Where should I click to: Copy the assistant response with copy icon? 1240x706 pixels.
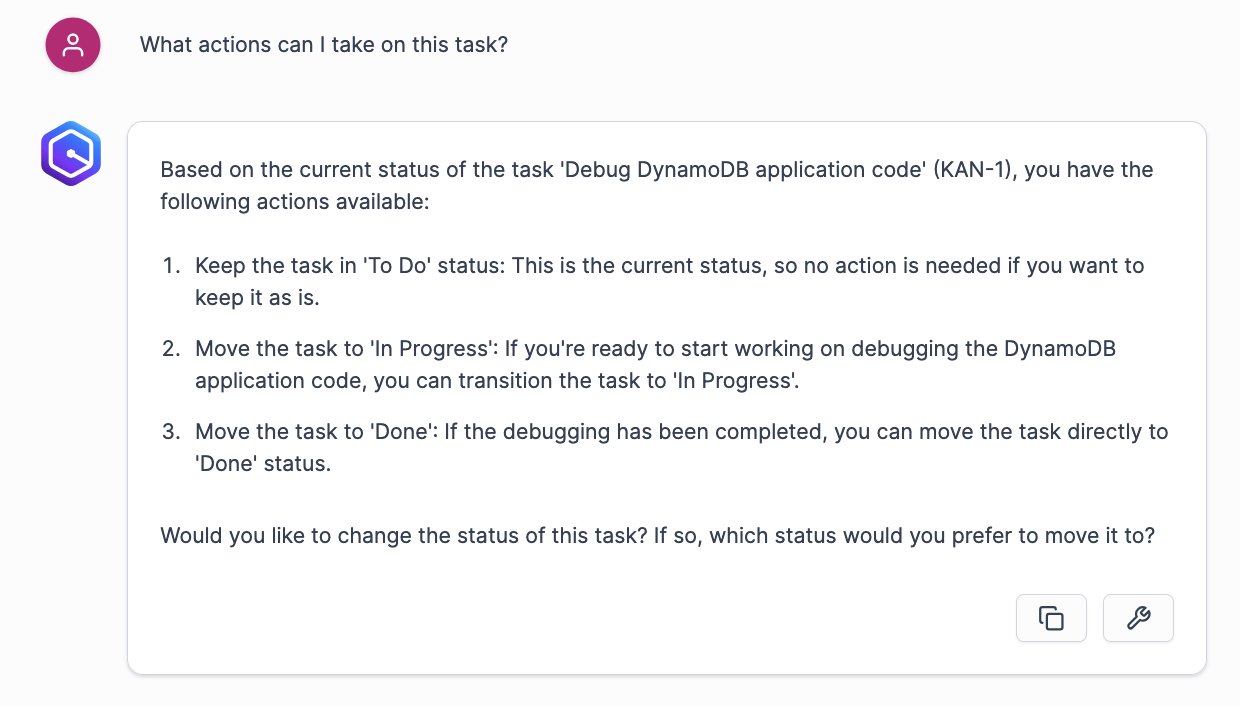tap(1051, 618)
